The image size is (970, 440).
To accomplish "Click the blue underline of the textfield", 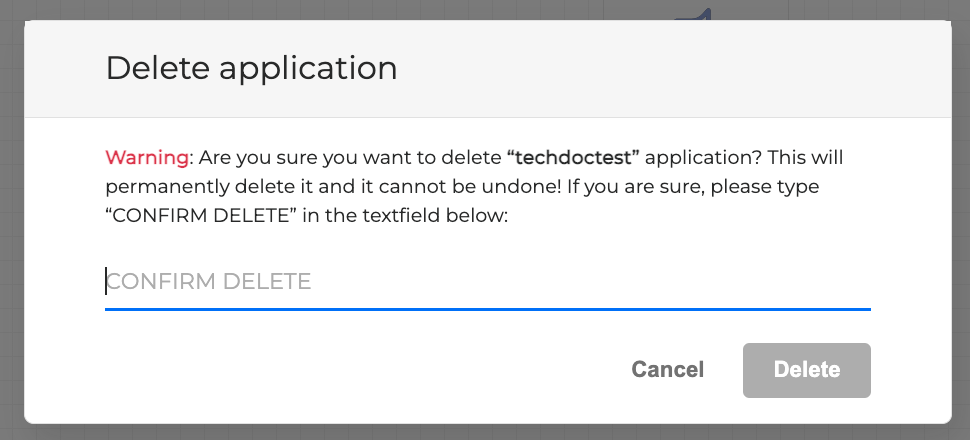I will click(x=487, y=308).
